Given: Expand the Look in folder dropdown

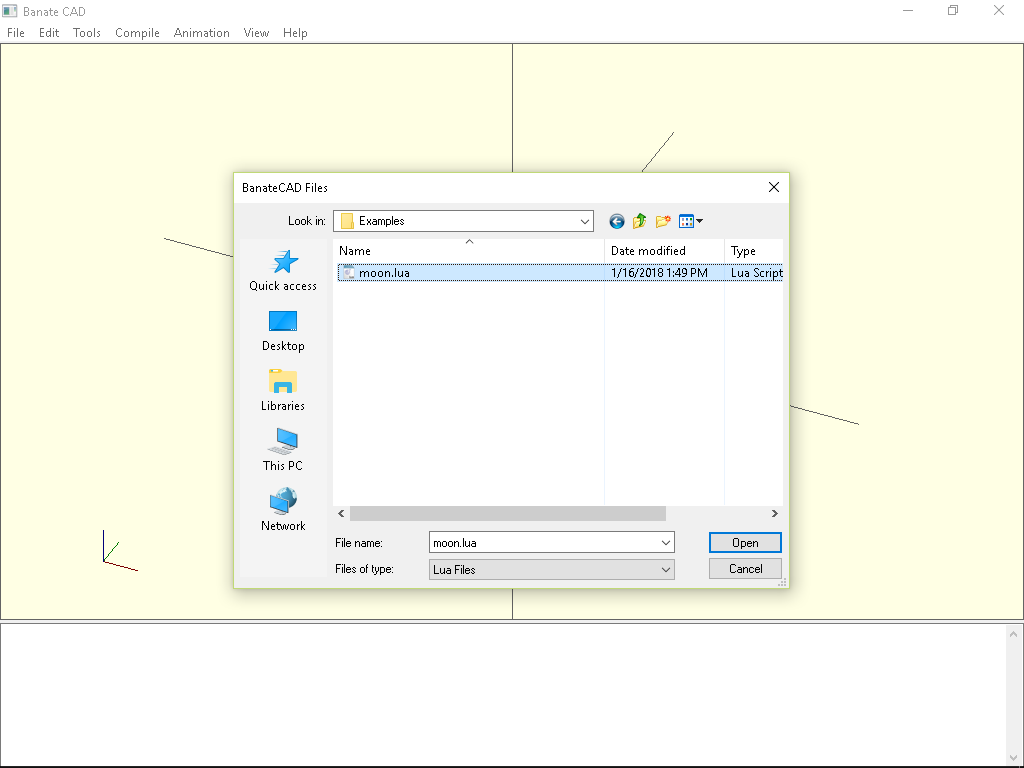Looking at the screenshot, I should click(x=584, y=221).
